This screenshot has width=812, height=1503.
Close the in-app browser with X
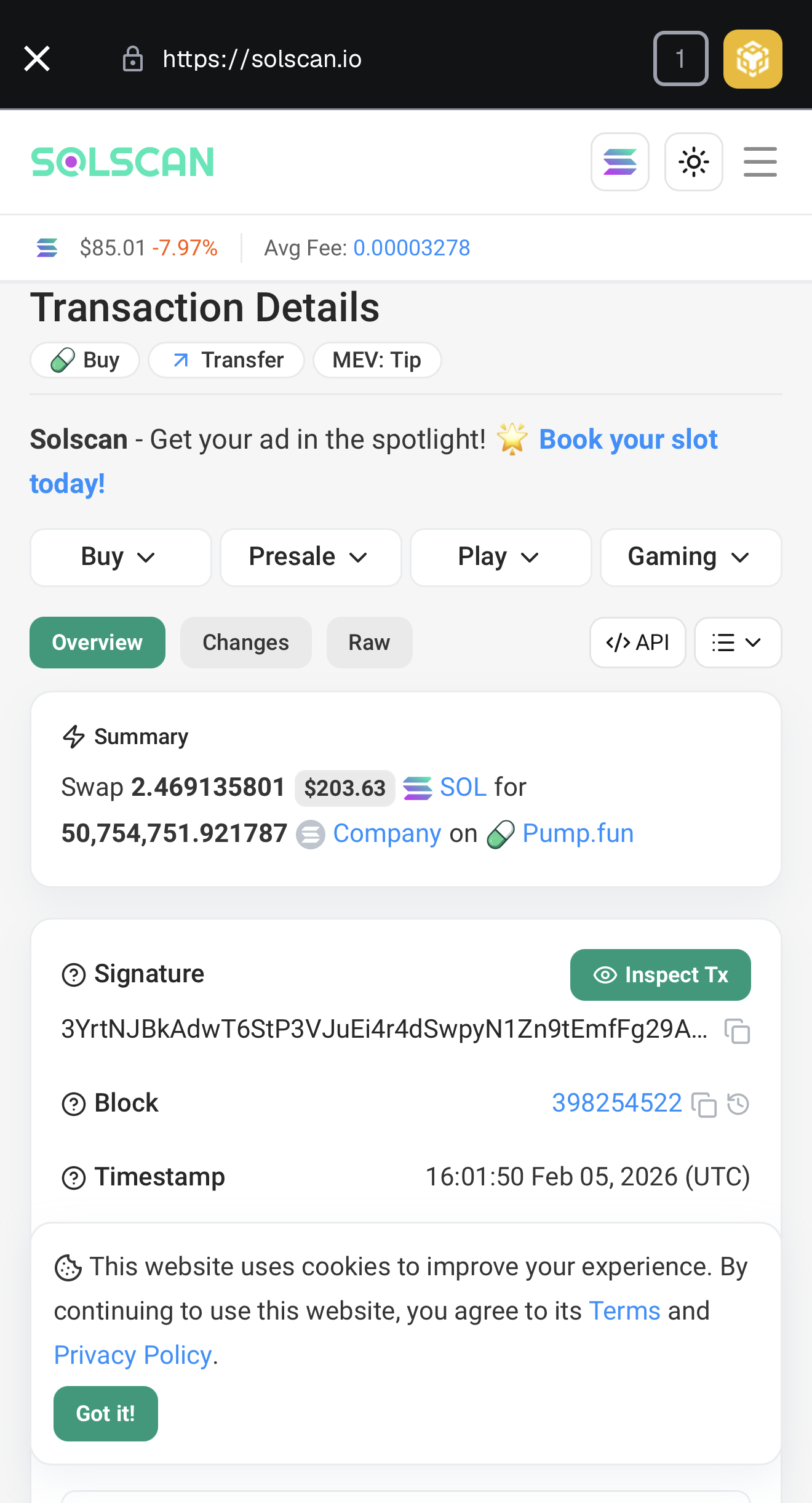click(37, 59)
